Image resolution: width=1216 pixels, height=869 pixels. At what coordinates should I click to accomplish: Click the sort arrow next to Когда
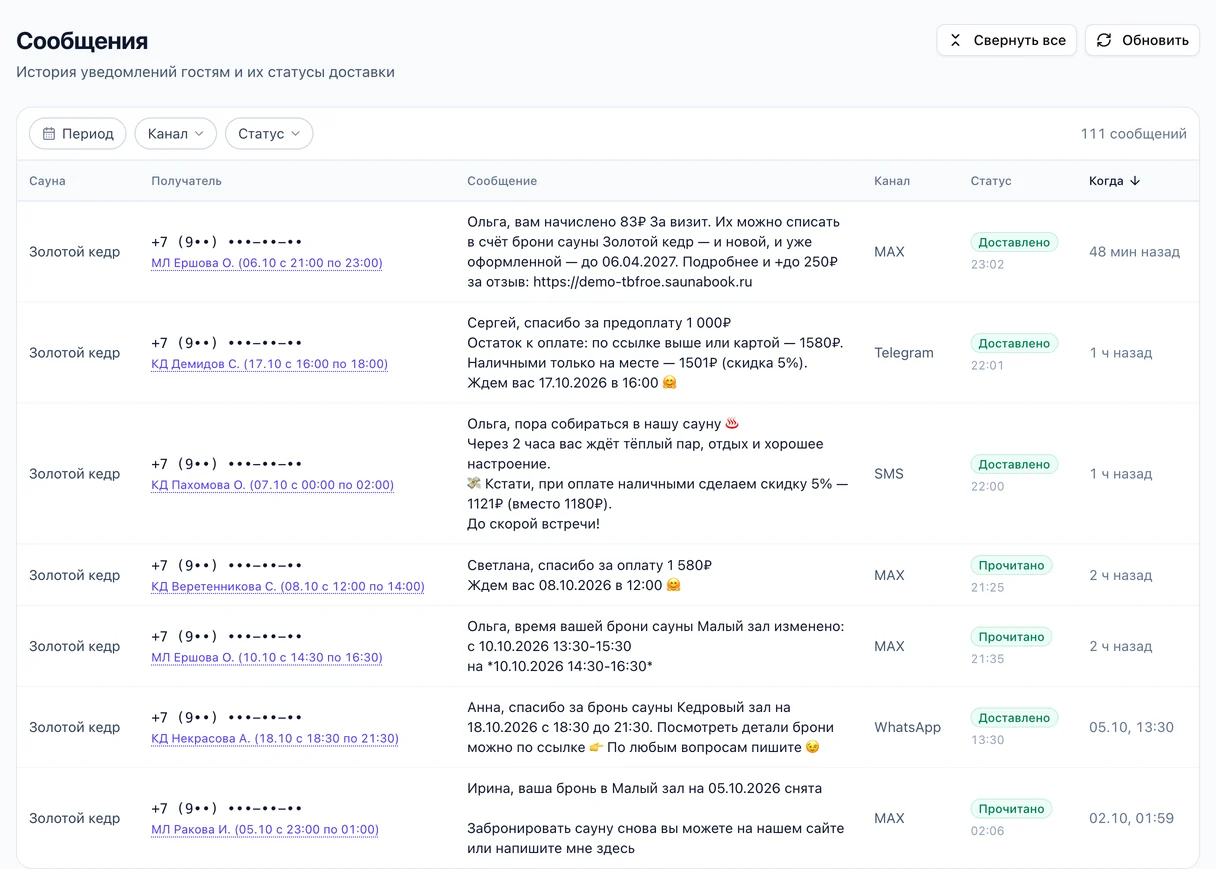1134,181
